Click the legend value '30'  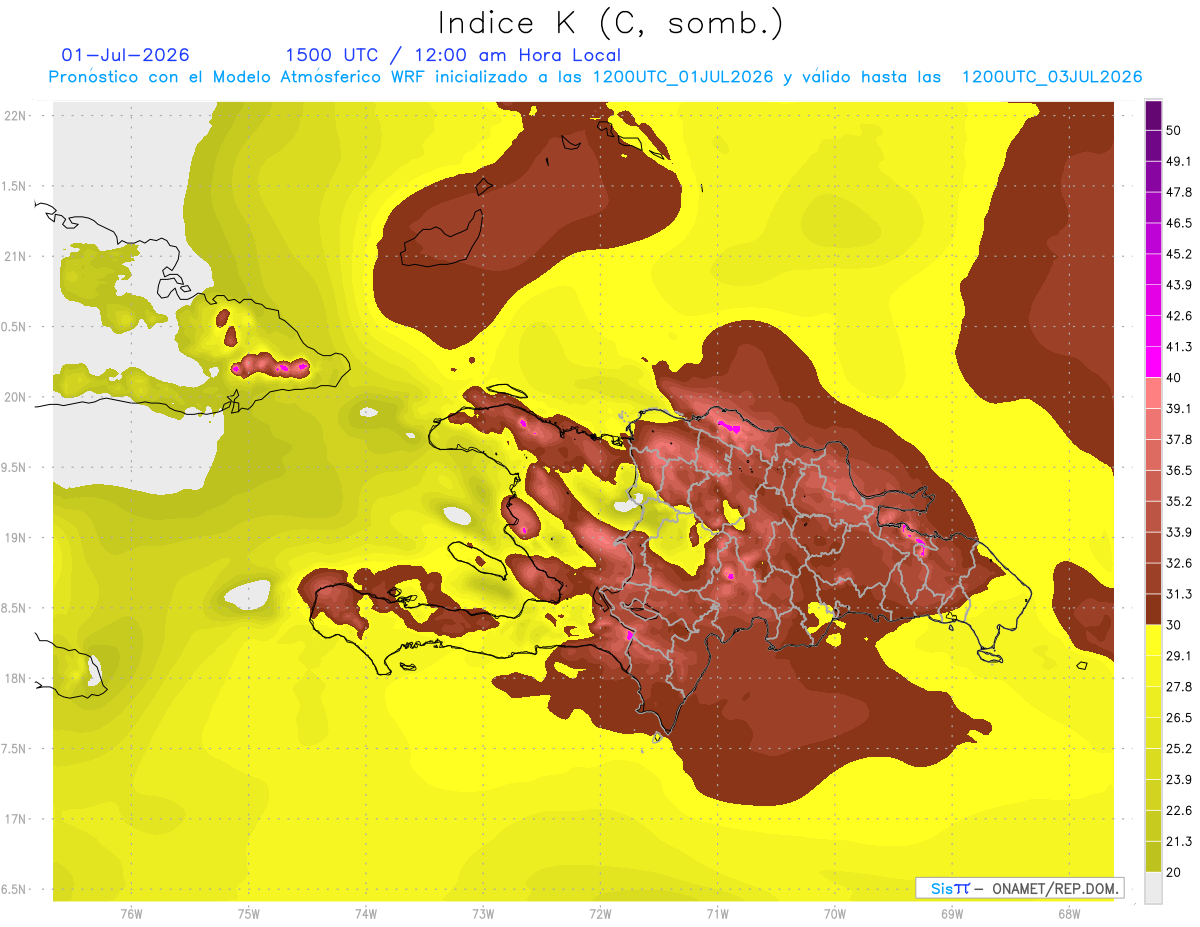1174,625
